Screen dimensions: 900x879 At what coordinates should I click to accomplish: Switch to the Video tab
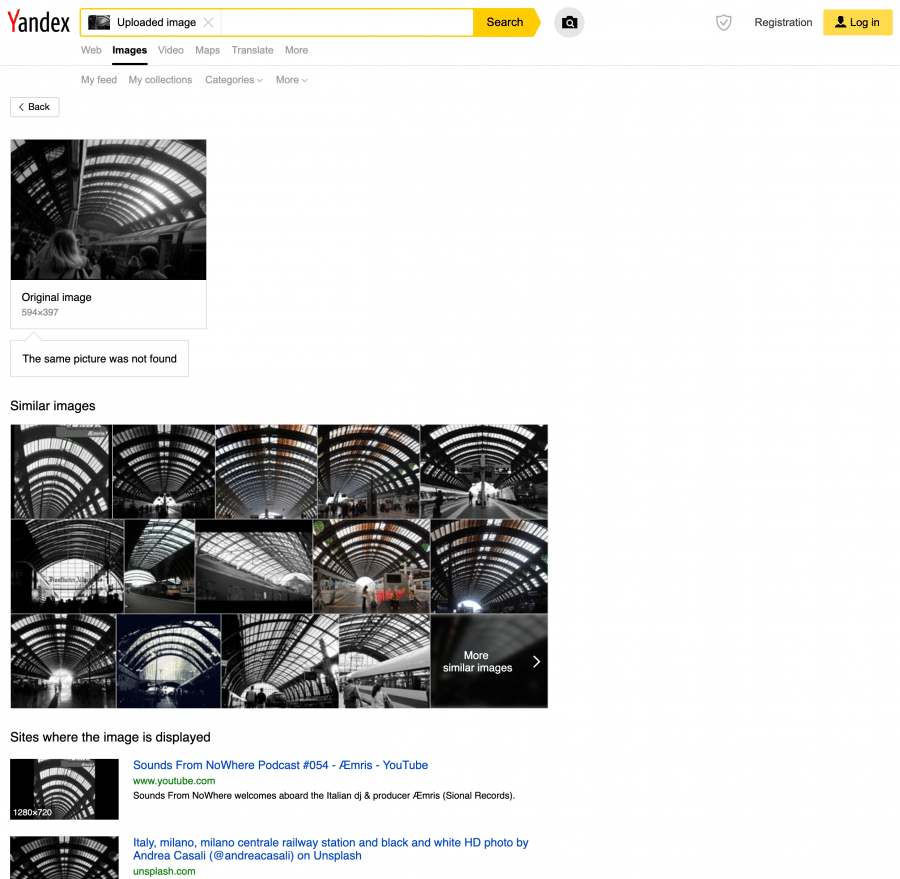point(170,50)
